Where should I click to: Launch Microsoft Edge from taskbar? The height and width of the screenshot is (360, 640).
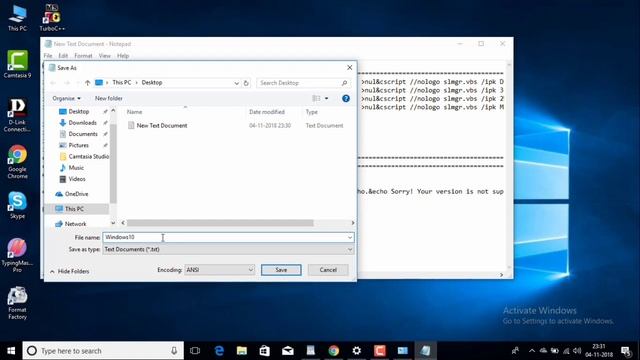[x=219, y=351]
